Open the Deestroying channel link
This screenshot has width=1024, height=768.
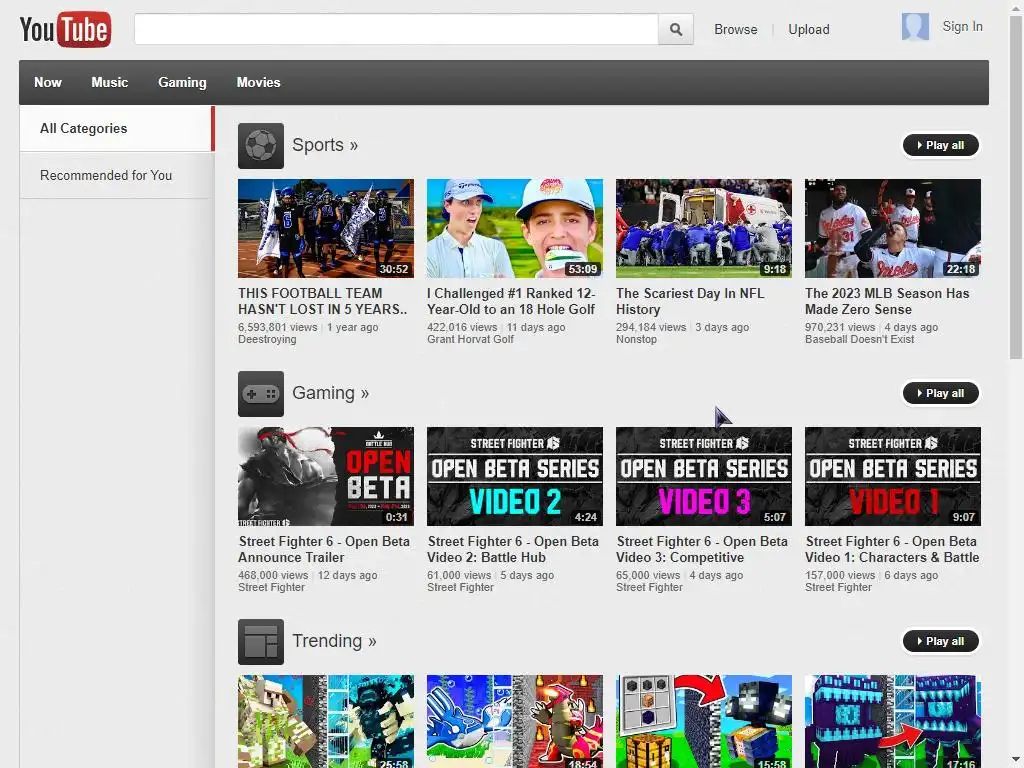point(267,340)
